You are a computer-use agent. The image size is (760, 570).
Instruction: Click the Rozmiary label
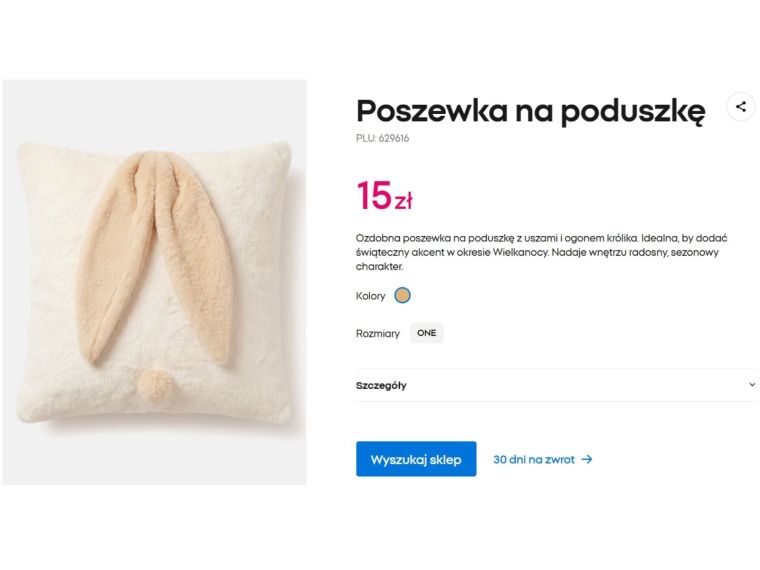click(378, 334)
